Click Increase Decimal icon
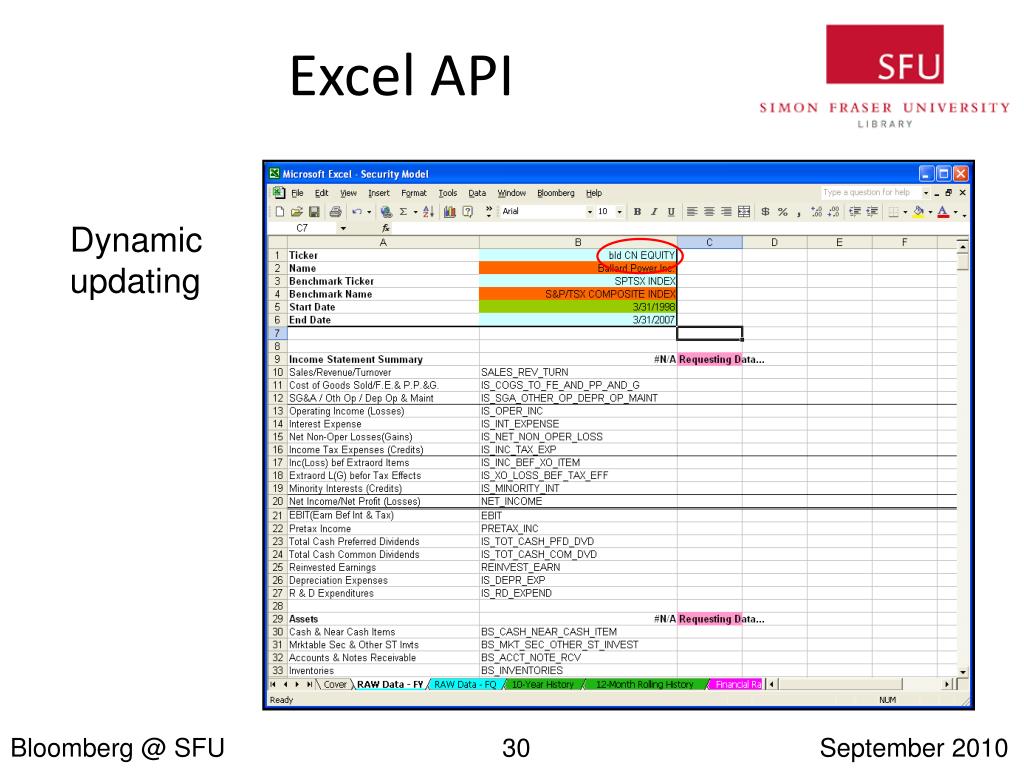The image size is (1024, 768). point(816,212)
